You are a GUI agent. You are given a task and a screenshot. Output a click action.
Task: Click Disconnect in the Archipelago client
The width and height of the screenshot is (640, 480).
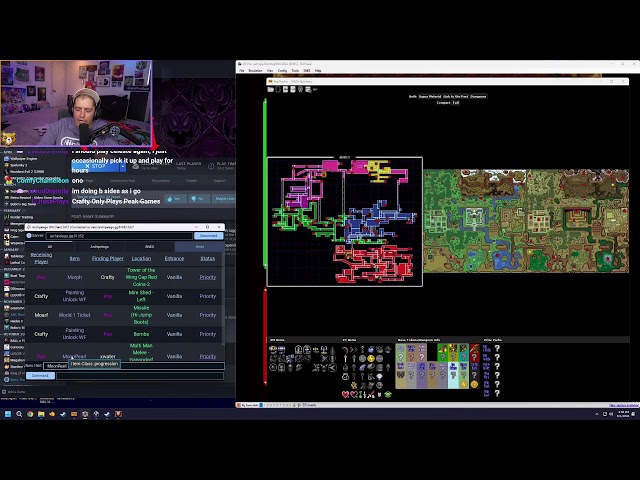tap(209, 236)
